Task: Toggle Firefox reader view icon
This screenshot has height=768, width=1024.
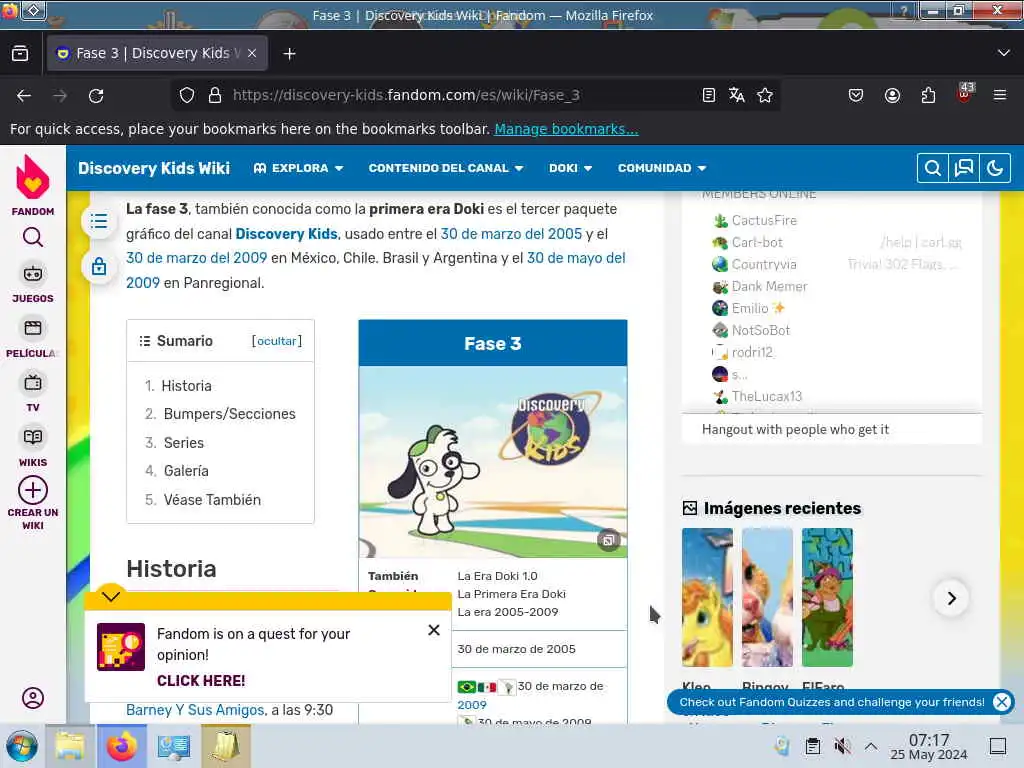Action: (x=709, y=95)
